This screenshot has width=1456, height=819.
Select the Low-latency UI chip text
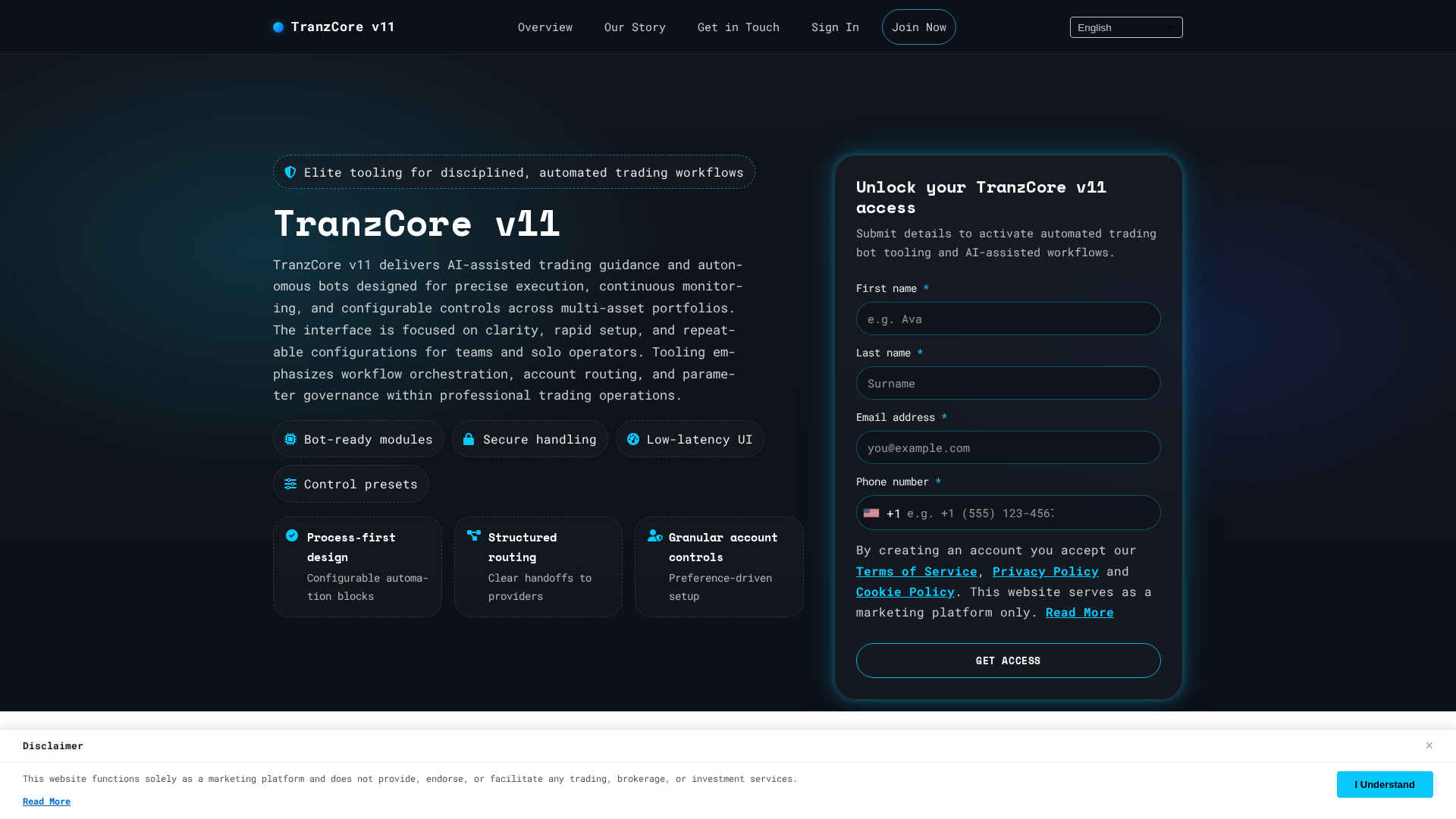(x=700, y=439)
